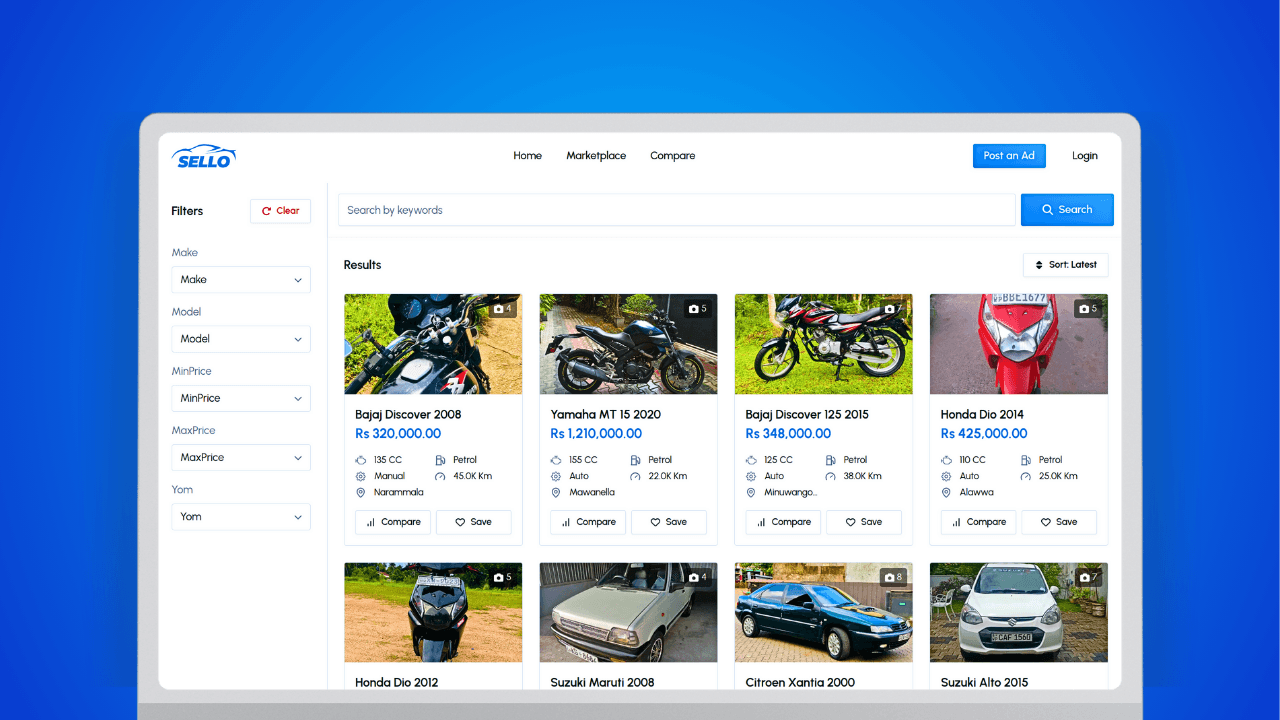
Task: Open the Make dropdown
Action: [x=241, y=280]
